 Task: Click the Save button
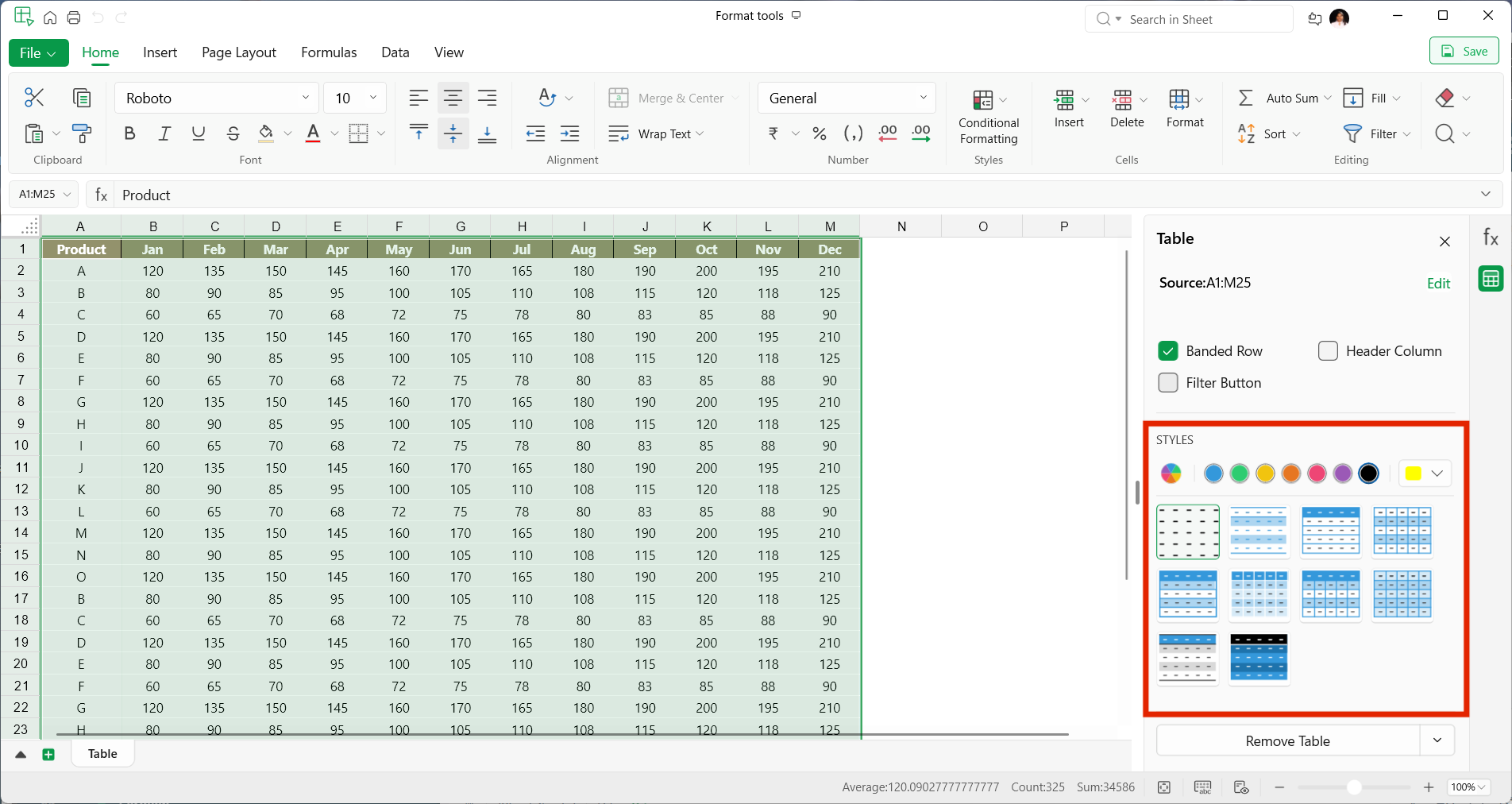[1464, 52]
